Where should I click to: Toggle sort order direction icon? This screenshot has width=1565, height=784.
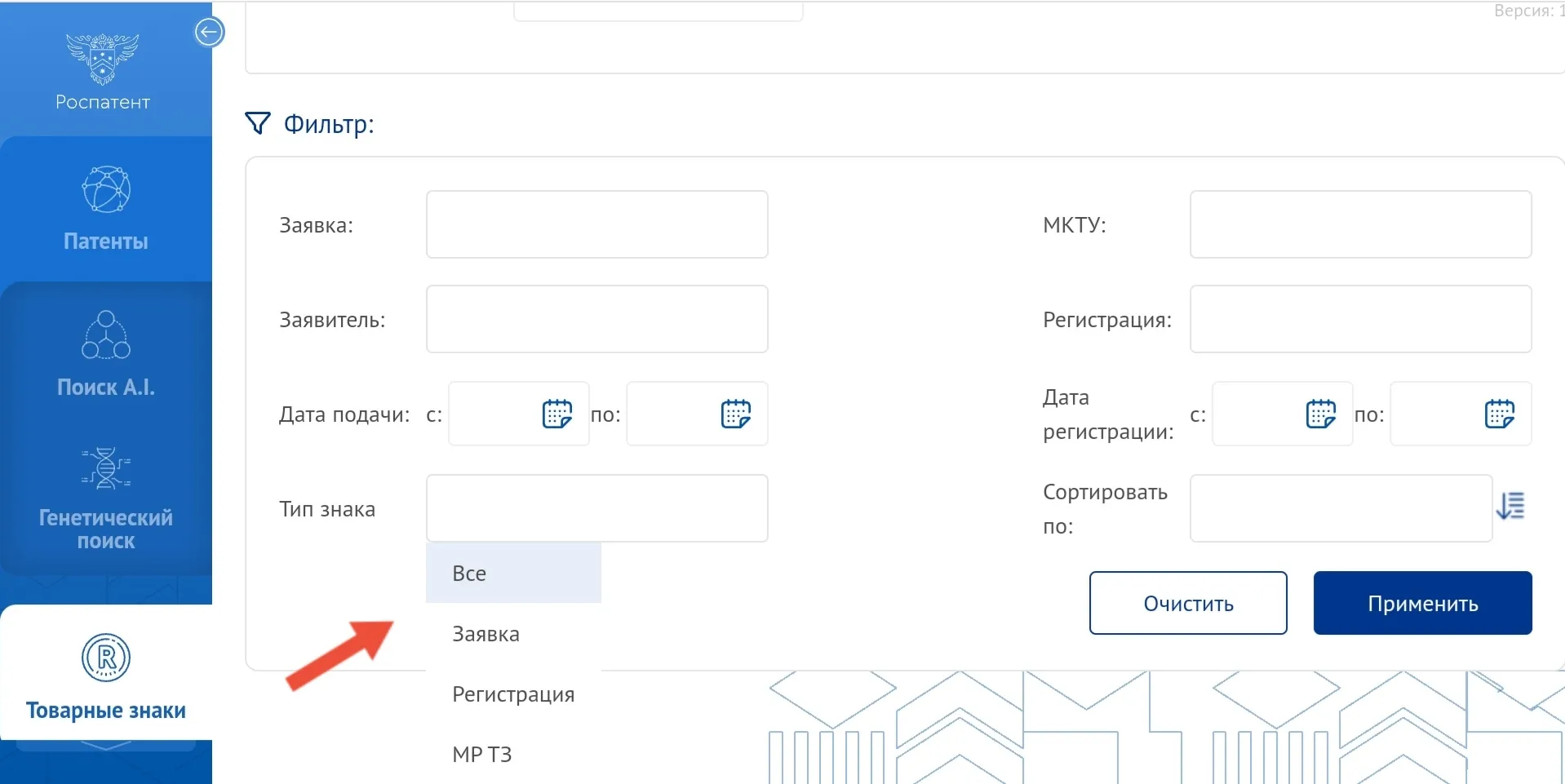point(1510,507)
